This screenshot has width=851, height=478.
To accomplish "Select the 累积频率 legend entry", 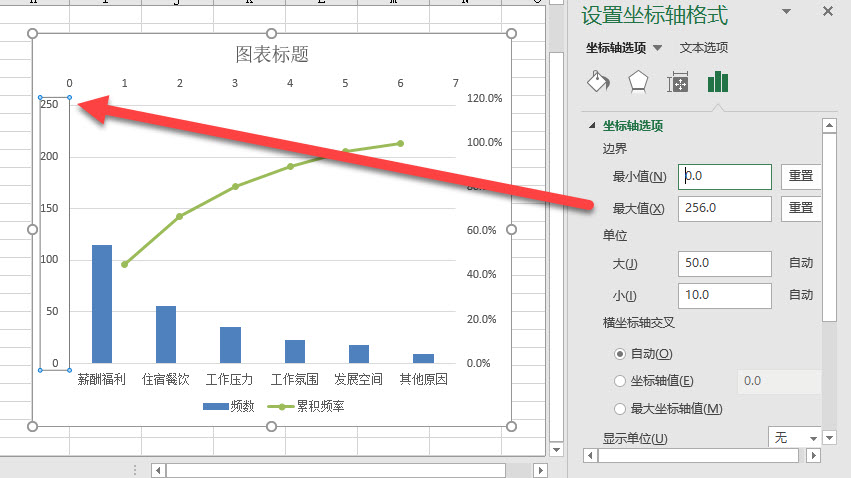I will point(307,406).
